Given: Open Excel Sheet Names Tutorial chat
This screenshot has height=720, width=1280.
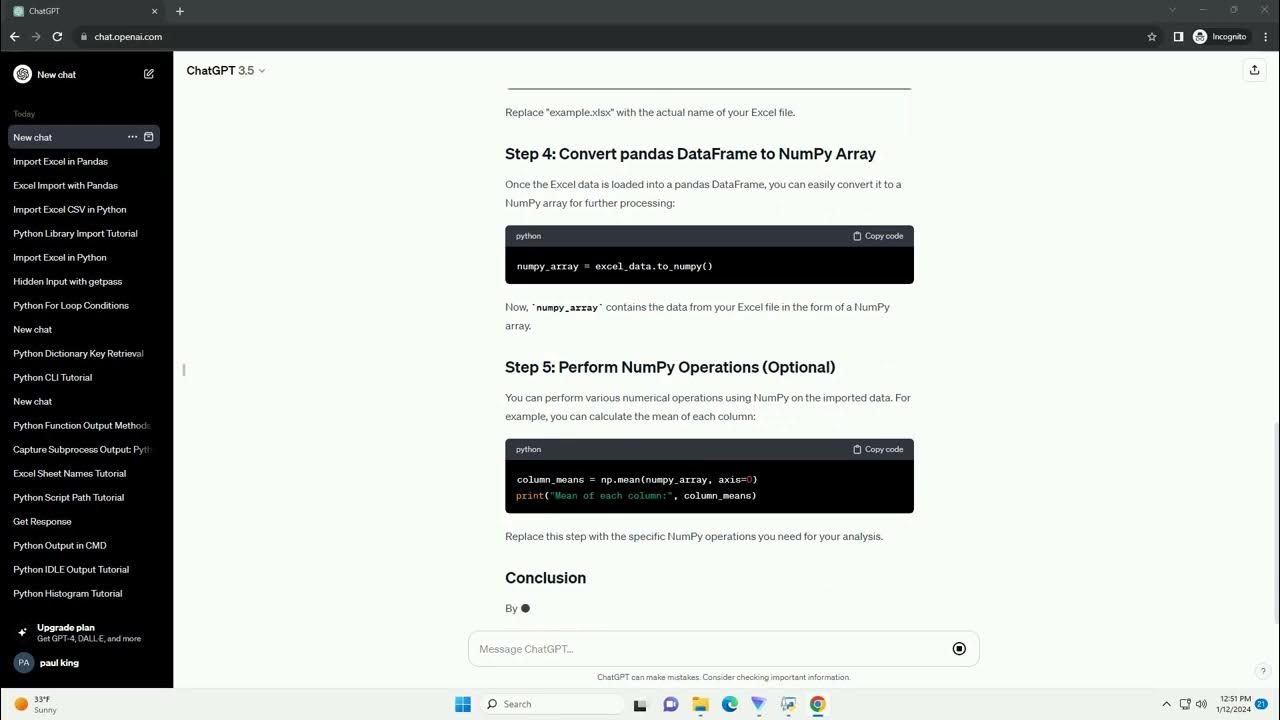Looking at the screenshot, I should tap(84, 473).
